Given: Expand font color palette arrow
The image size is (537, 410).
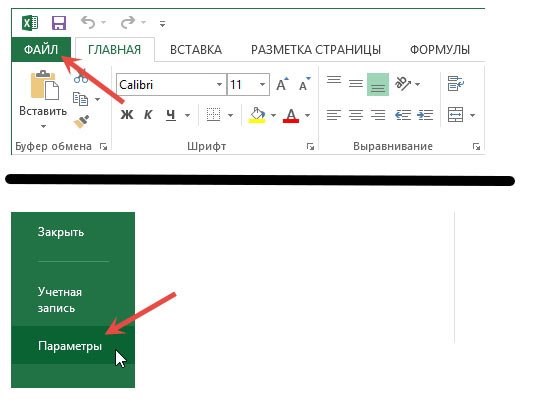Looking at the screenshot, I should point(307,115).
